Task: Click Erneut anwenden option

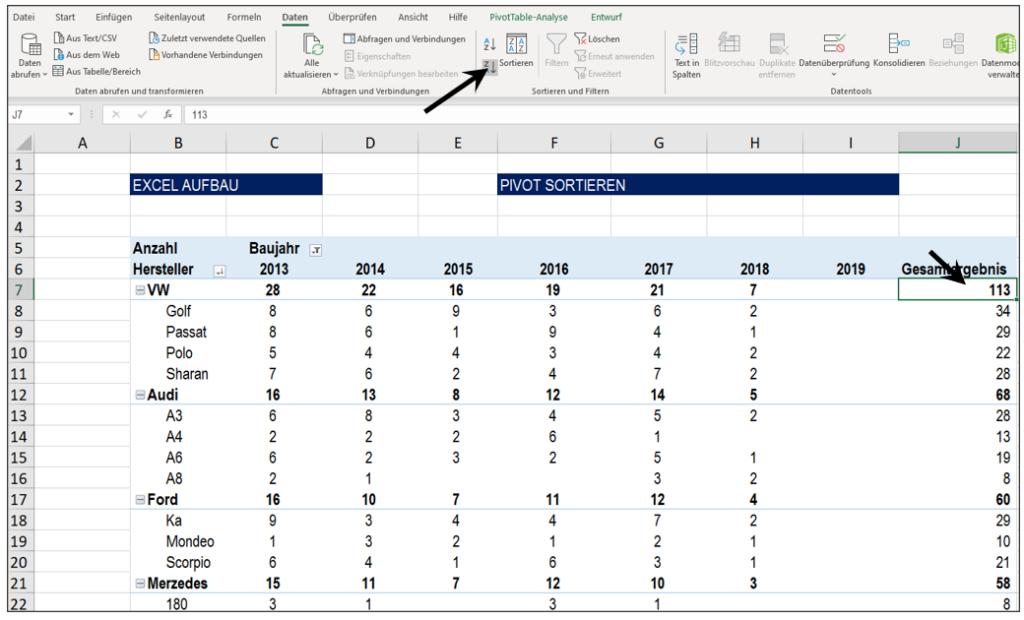Action: pos(614,56)
